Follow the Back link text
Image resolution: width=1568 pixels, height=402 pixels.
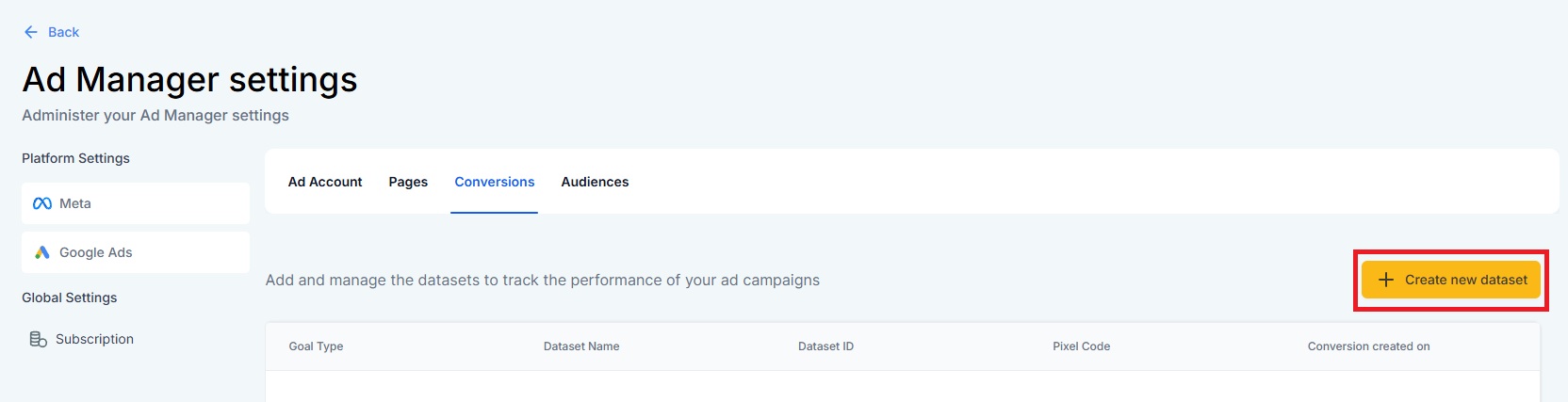coord(63,32)
